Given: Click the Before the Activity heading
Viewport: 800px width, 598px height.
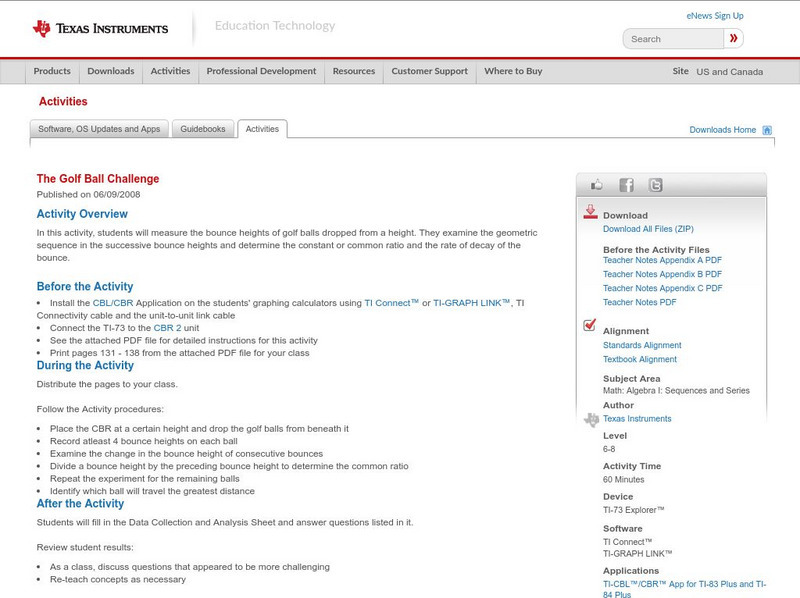Looking at the screenshot, I should coord(85,286).
